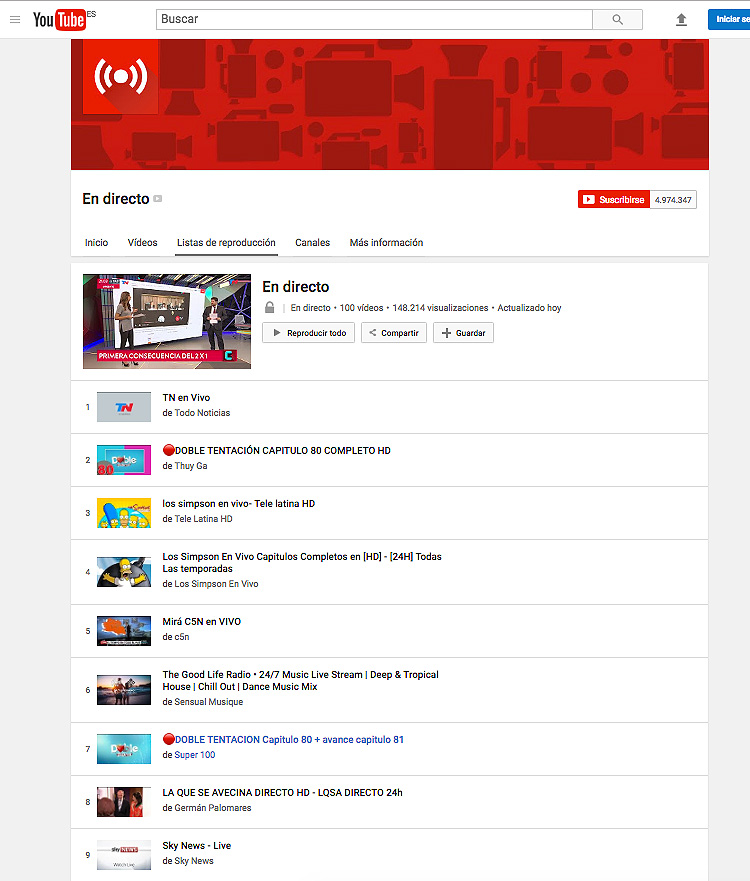Open the Canales tab
750x881 pixels.
point(312,243)
